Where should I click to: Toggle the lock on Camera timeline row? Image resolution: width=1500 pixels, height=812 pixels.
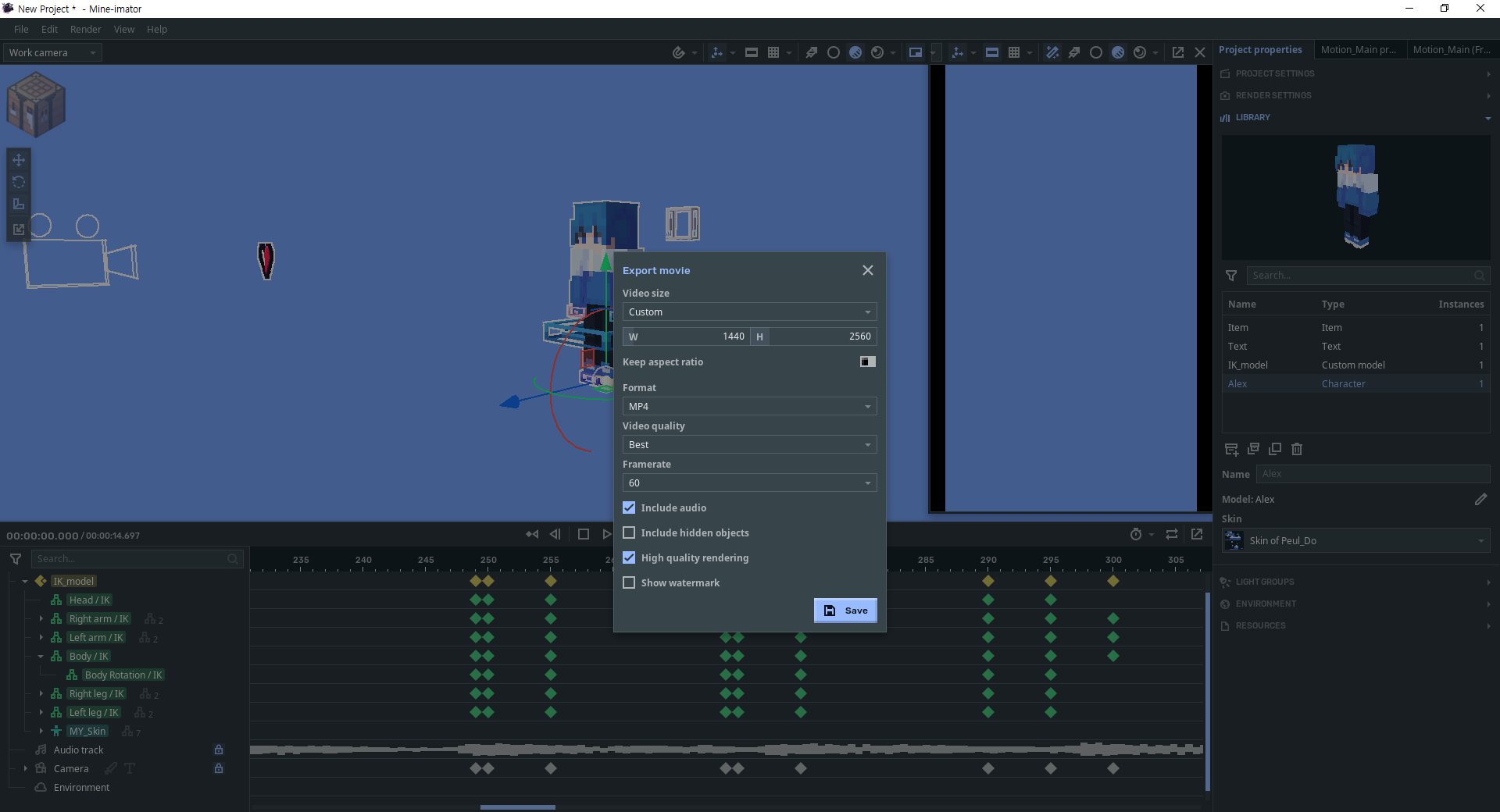[219, 768]
